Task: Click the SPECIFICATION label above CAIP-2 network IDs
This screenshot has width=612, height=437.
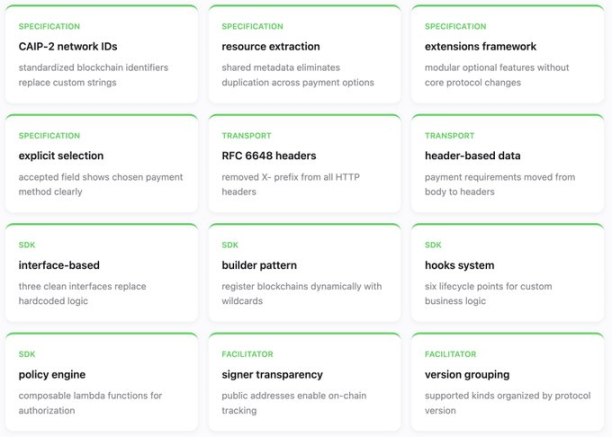Action: pos(49,26)
